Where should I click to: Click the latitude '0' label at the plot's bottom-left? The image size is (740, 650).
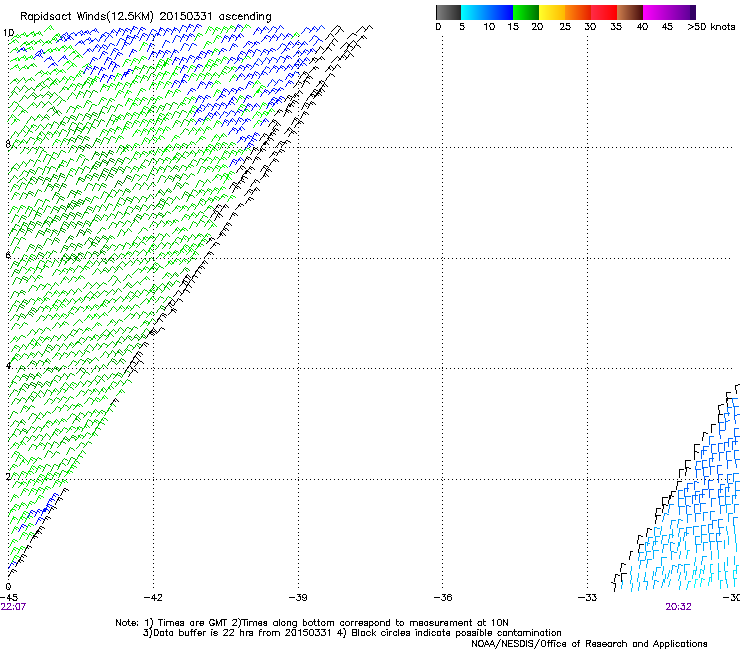tap(8, 587)
